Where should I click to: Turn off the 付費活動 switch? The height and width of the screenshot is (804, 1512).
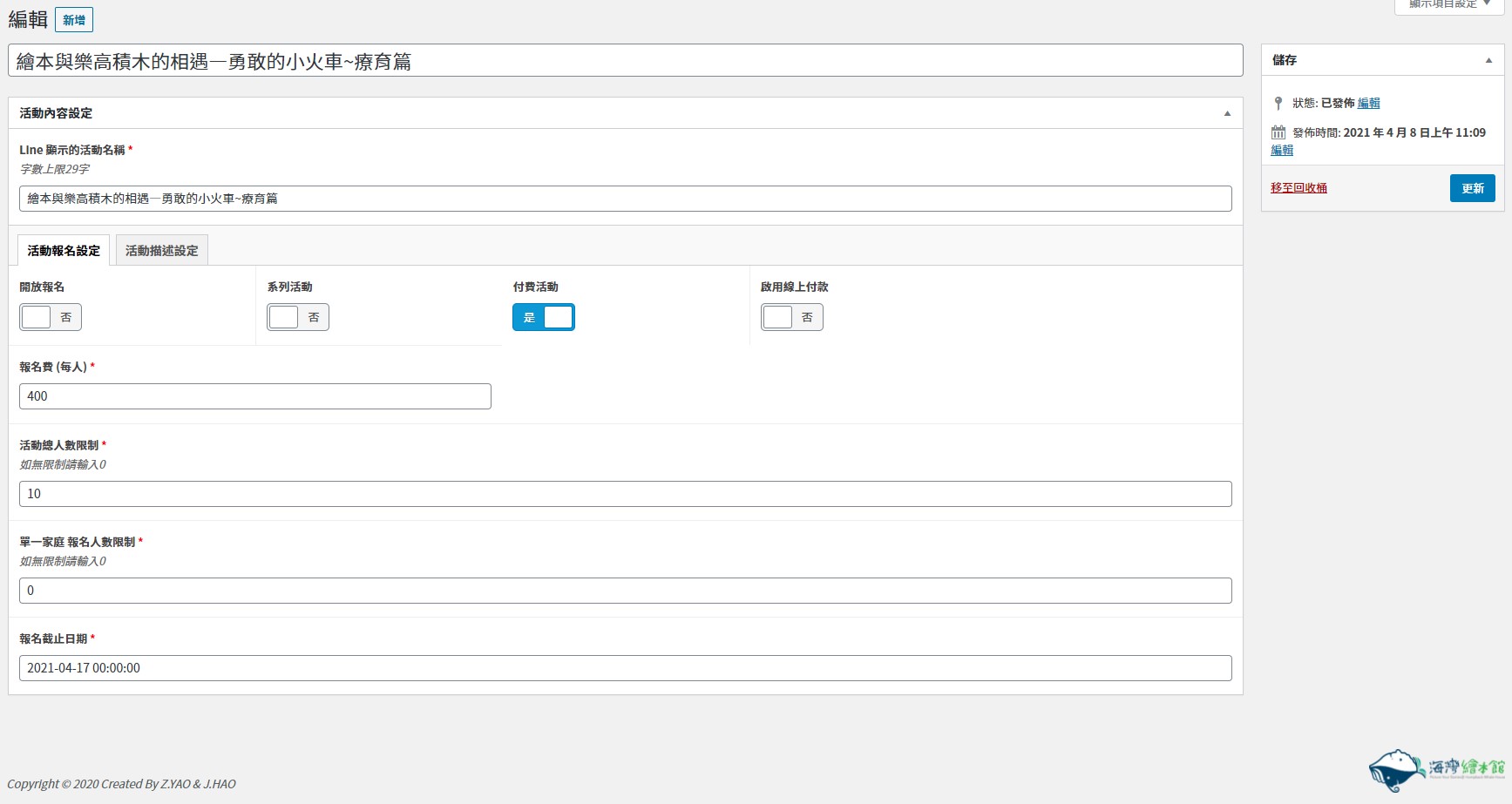click(x=544, y=317)
